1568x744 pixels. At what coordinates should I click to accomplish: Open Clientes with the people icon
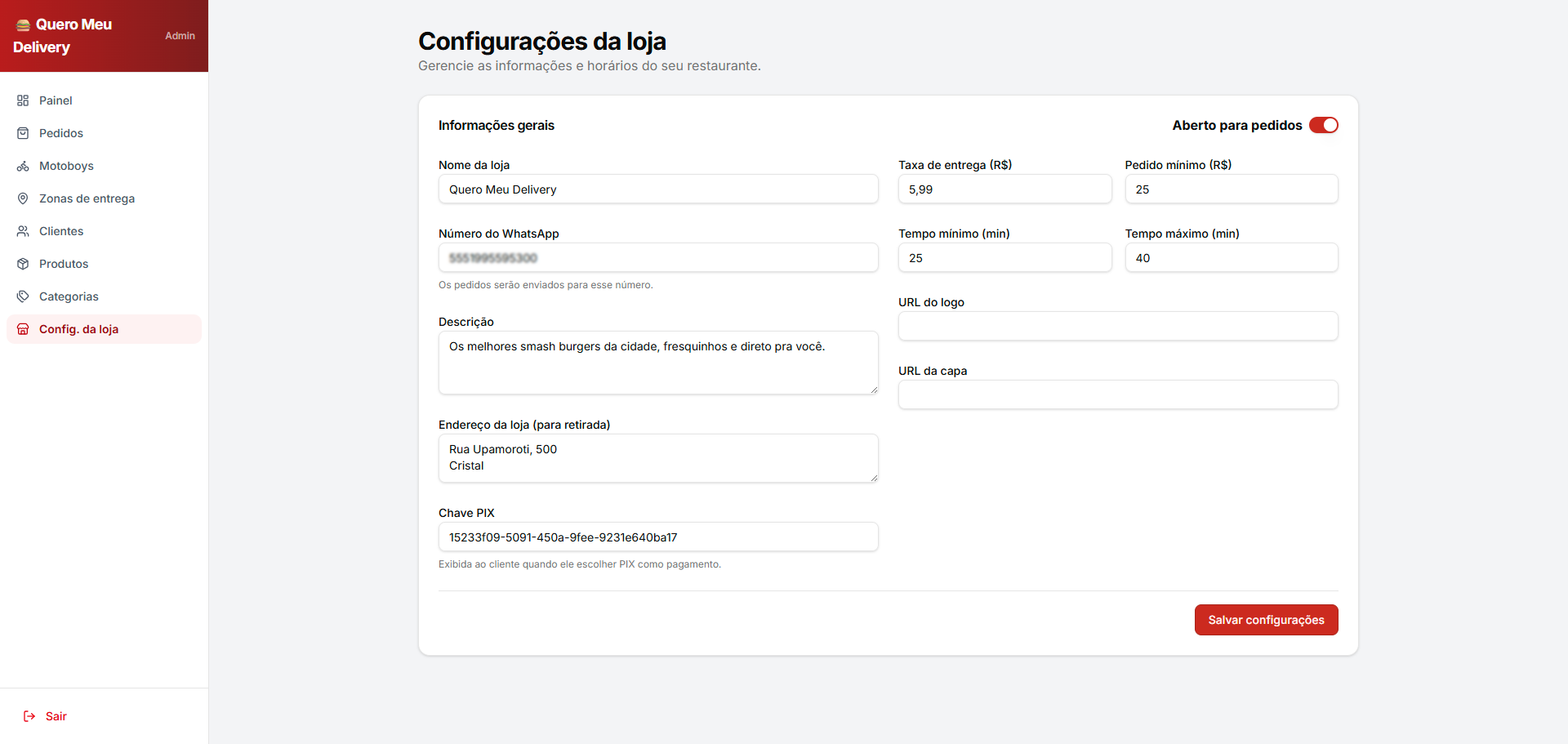22,230
